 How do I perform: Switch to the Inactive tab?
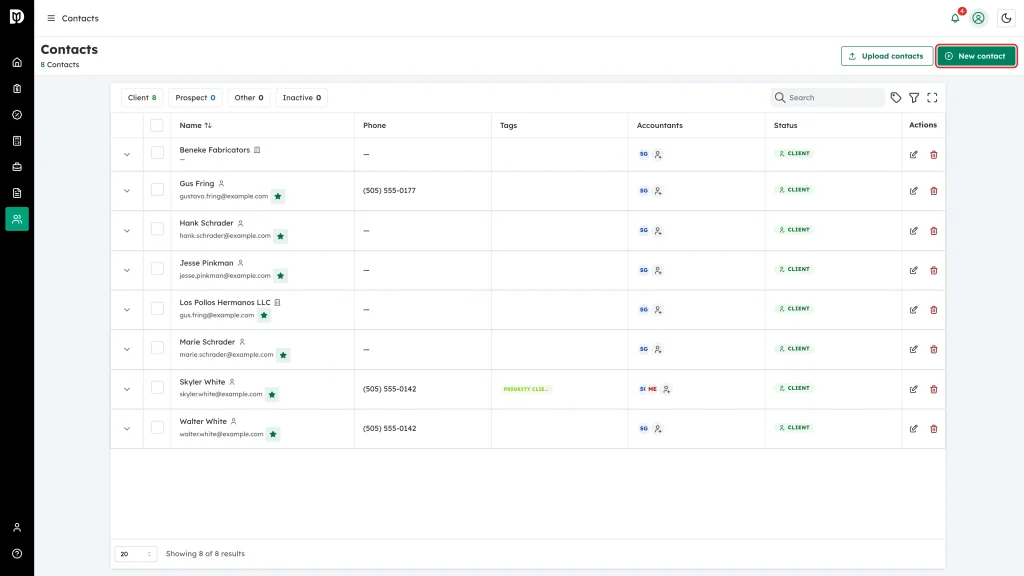tap(302, 98)
